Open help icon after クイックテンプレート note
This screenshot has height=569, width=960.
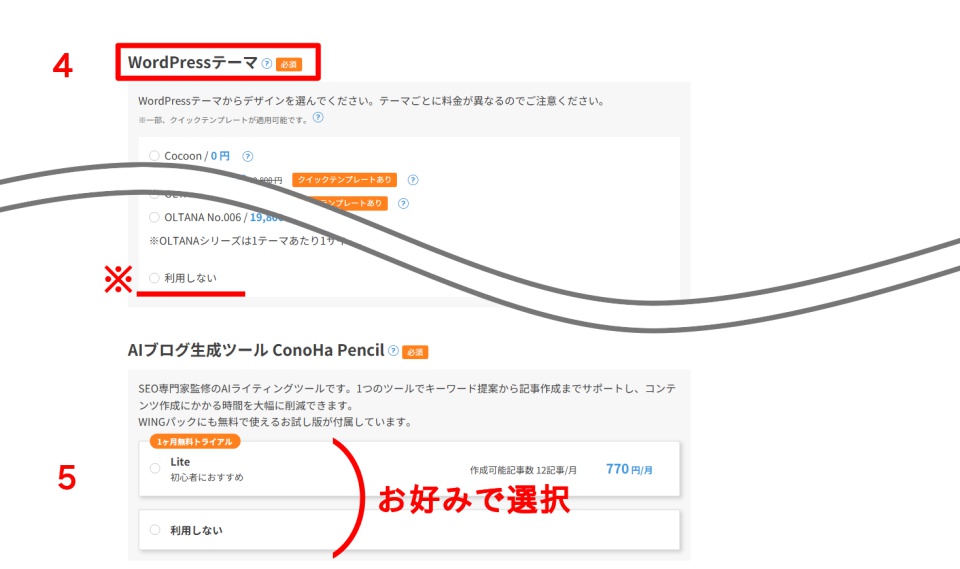pyautogui.click(x=318, y=118)
